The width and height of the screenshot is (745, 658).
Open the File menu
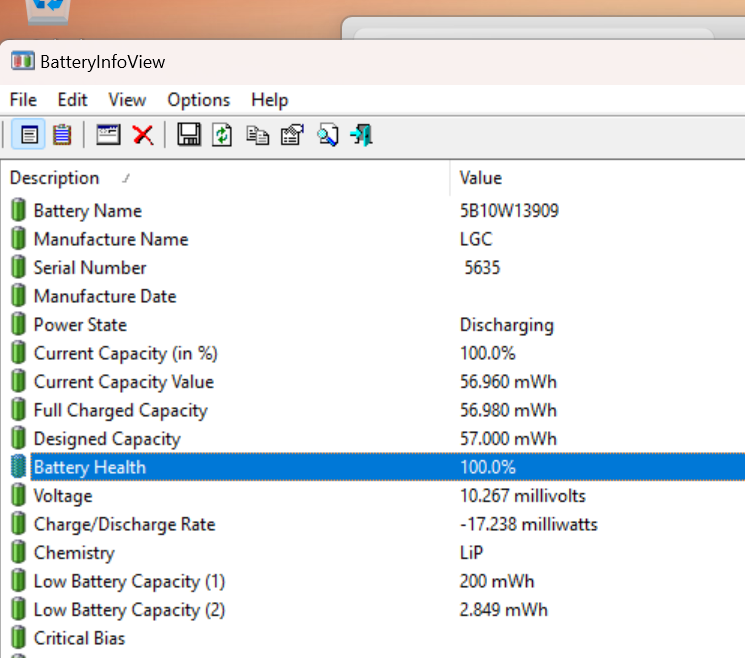point(23,100)
